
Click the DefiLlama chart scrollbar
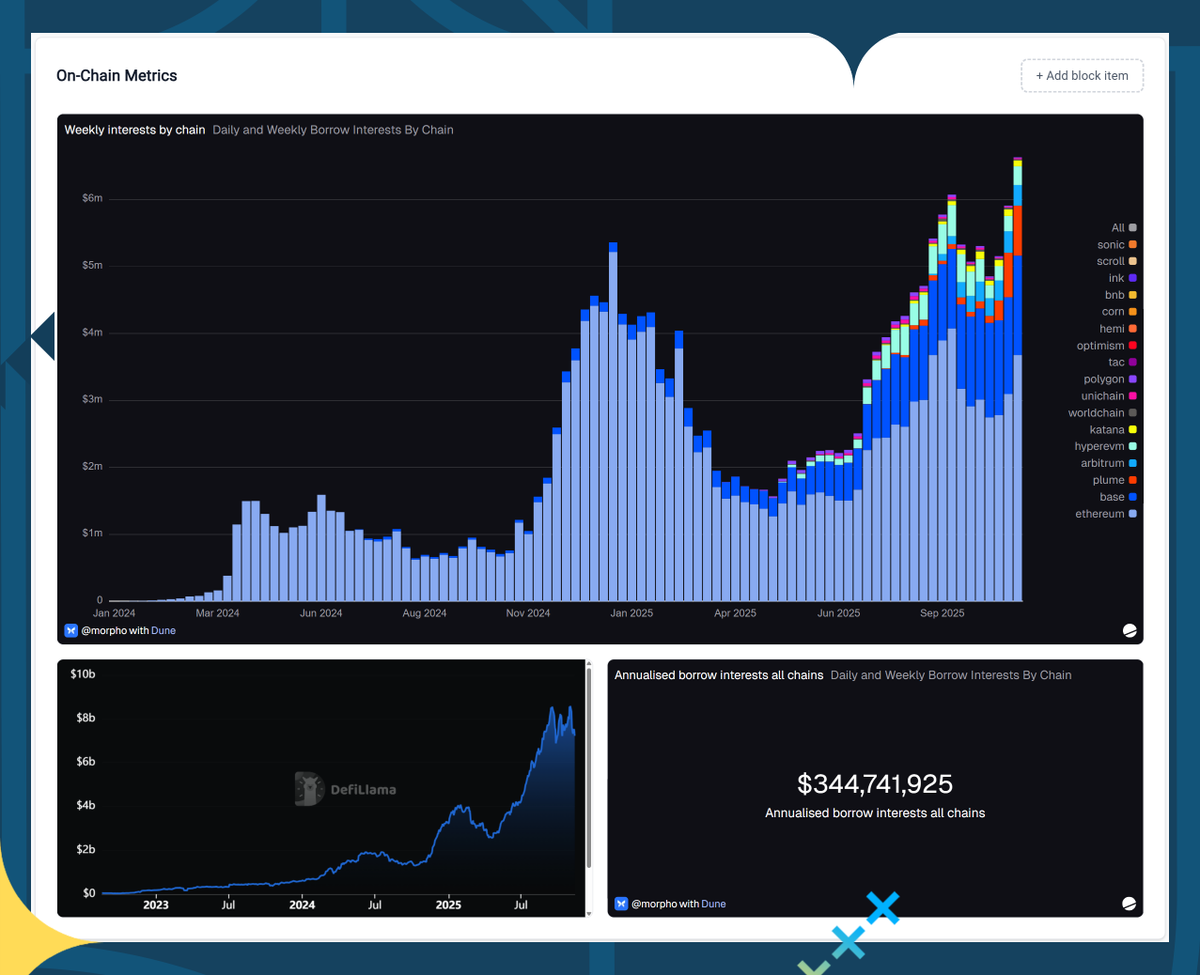589,767
